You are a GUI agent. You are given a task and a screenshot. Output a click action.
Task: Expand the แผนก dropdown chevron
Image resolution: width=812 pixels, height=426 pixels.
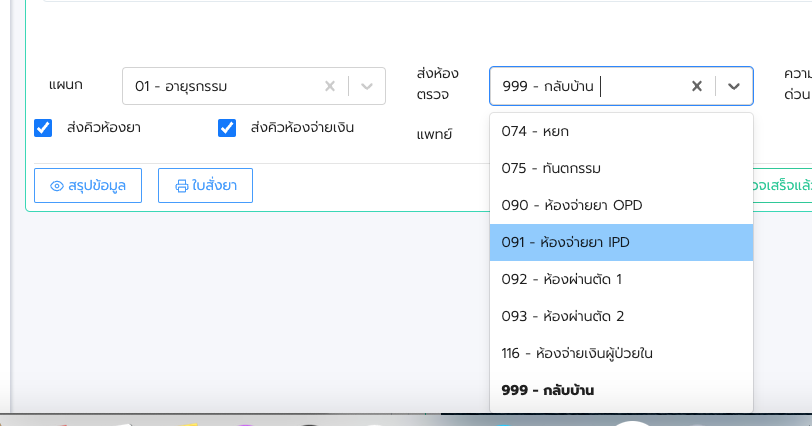coord(367,86)
